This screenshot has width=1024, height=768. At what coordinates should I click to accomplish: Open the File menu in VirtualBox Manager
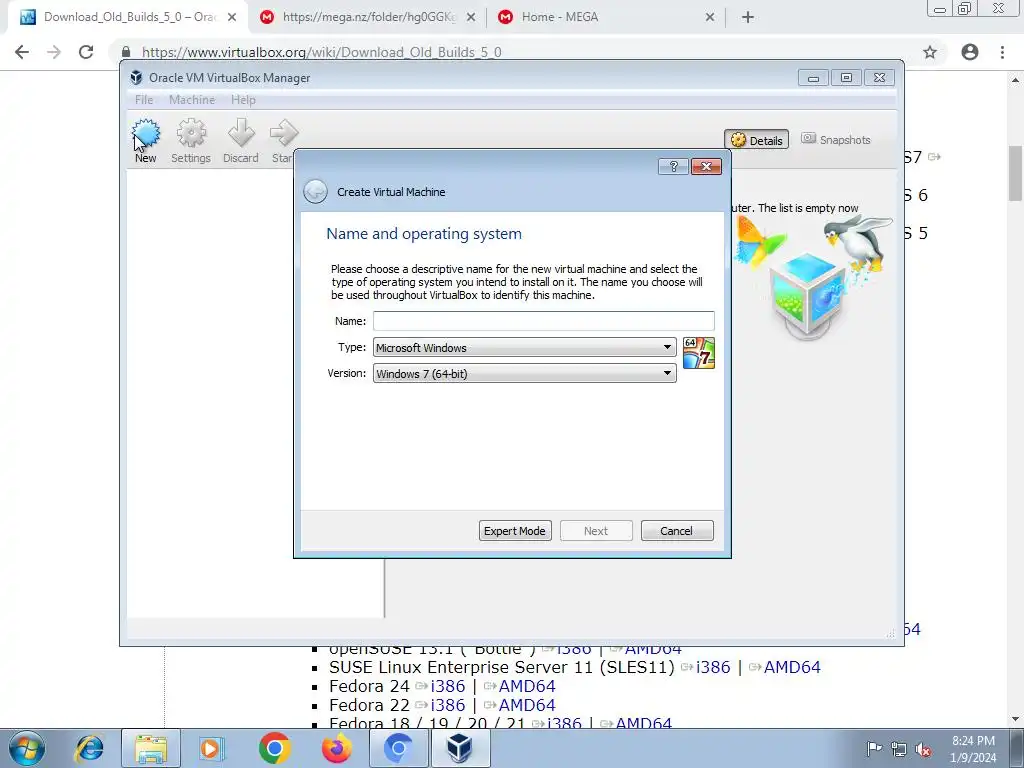(x=144, y=100)
